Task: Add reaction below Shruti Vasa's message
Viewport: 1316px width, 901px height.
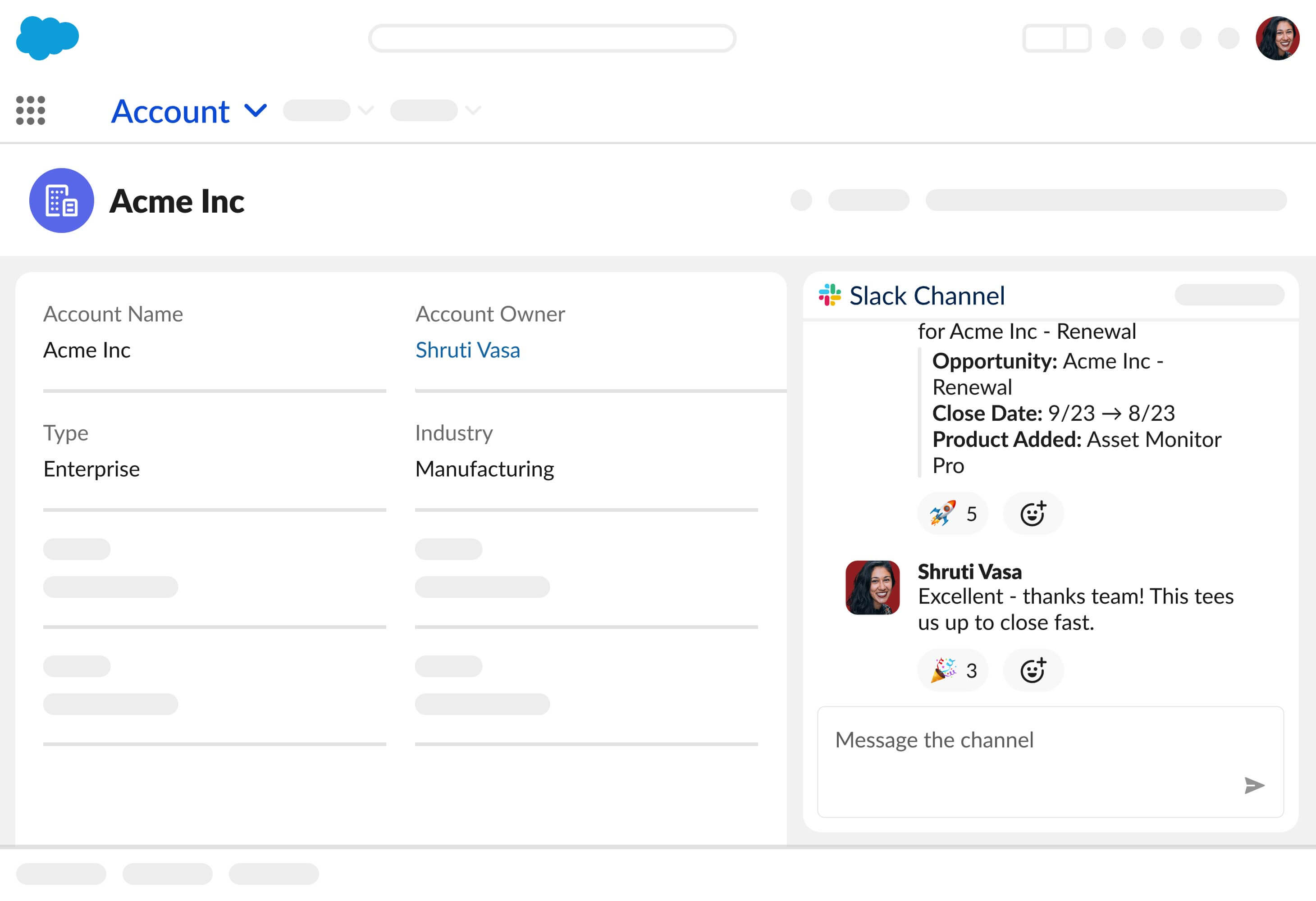Action: pos(1033,671)
